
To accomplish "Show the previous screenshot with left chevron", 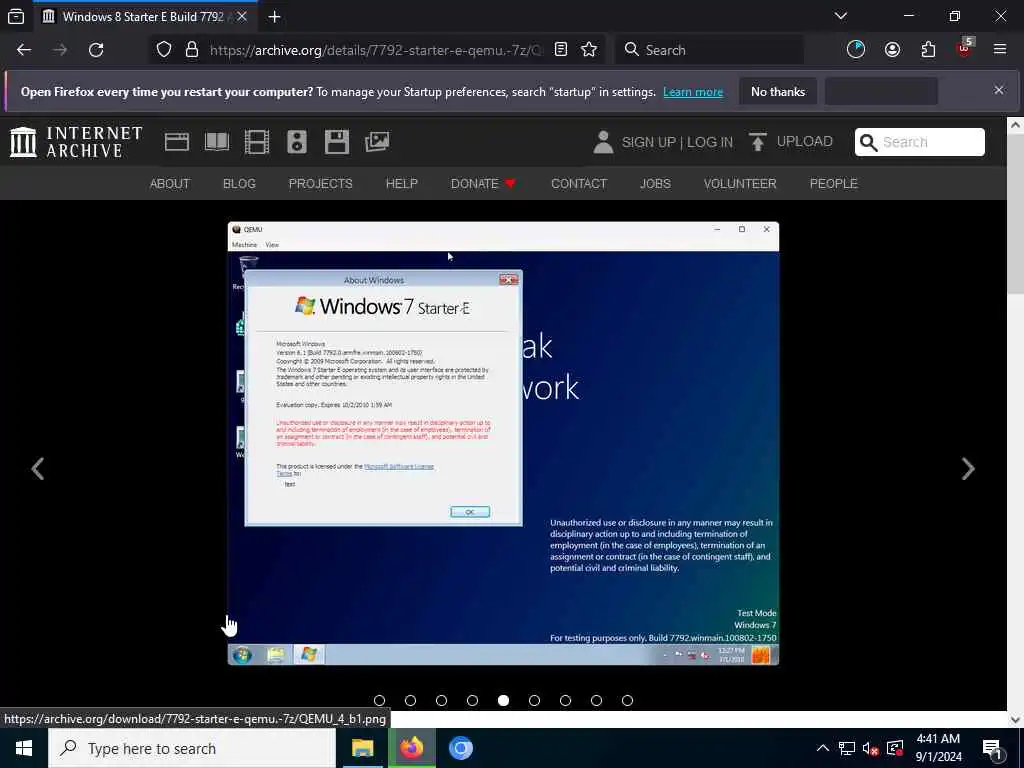I will point(38,468).
